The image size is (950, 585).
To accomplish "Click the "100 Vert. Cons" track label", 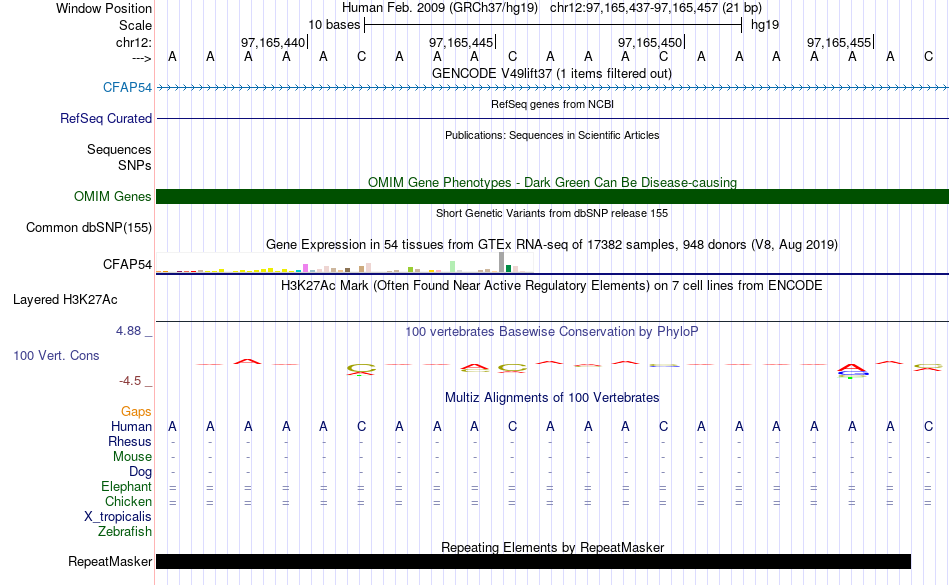I will 56,355.
